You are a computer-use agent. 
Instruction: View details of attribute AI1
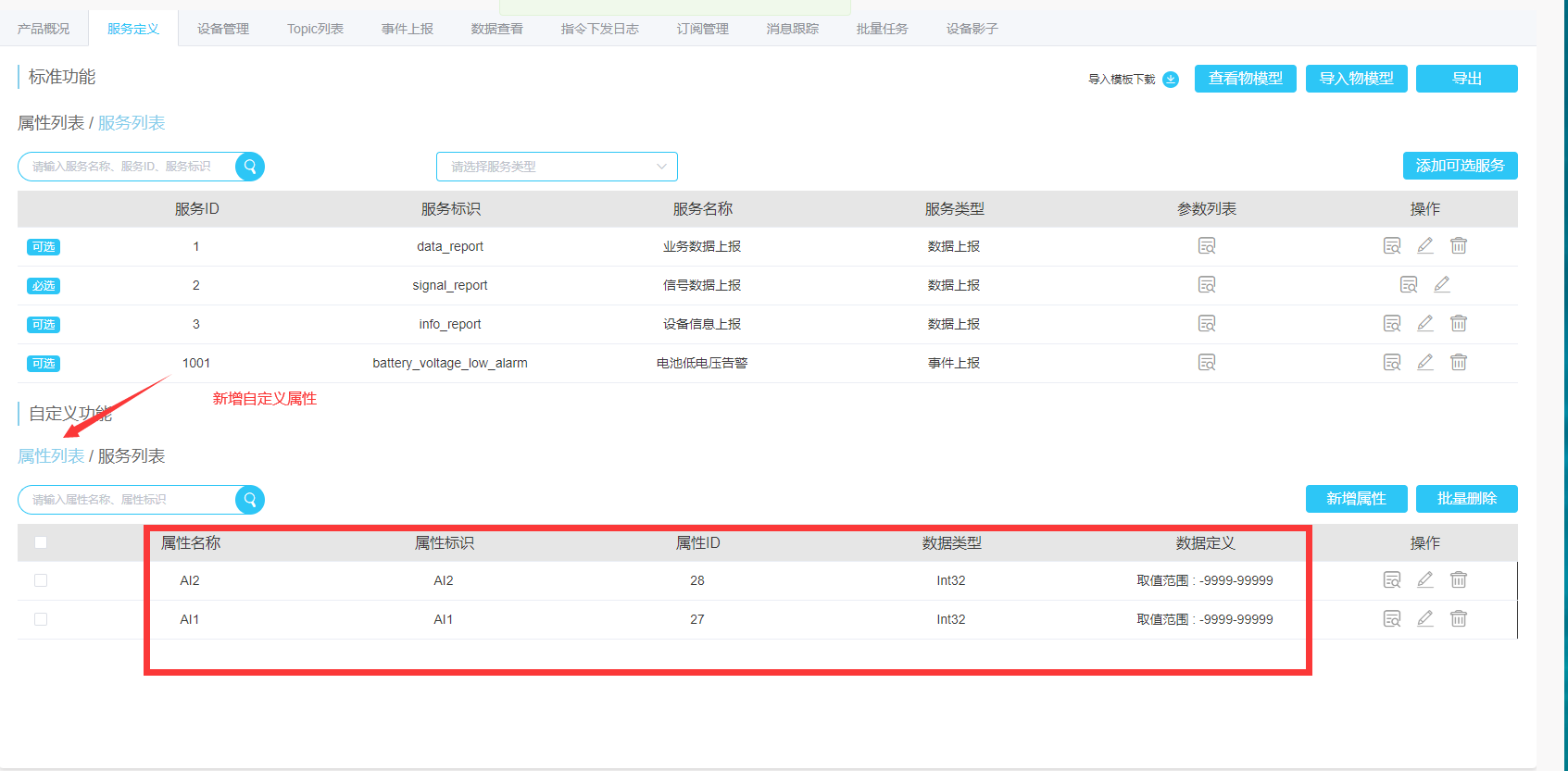pos(1392,619)
